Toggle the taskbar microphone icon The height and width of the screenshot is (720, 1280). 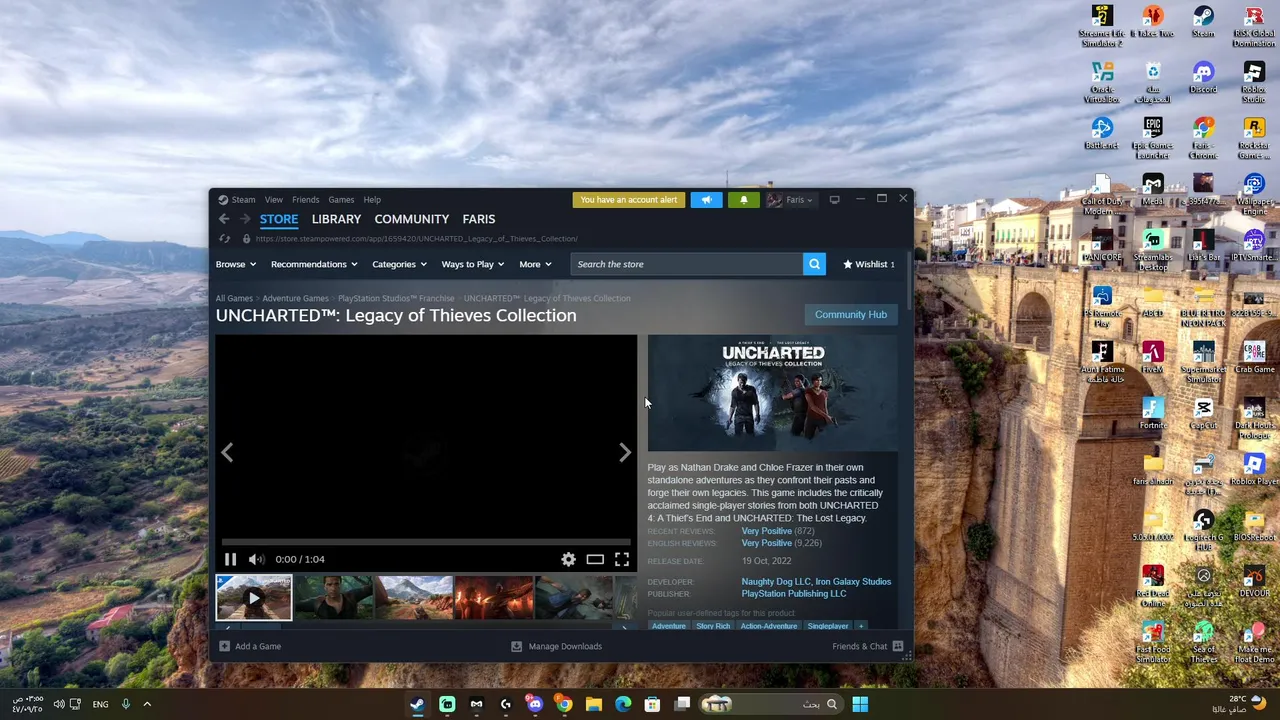tap(126, 704)
